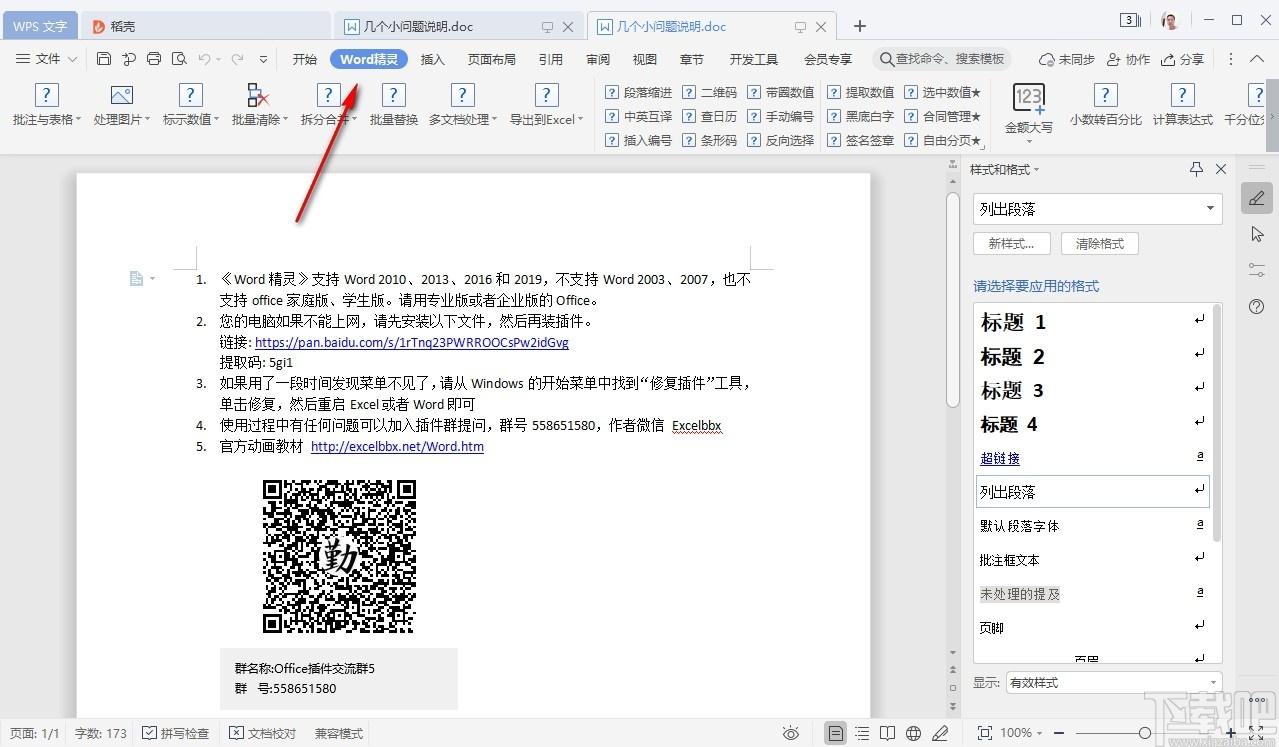Open the 审阅 ribbon tab

point(598,59)
